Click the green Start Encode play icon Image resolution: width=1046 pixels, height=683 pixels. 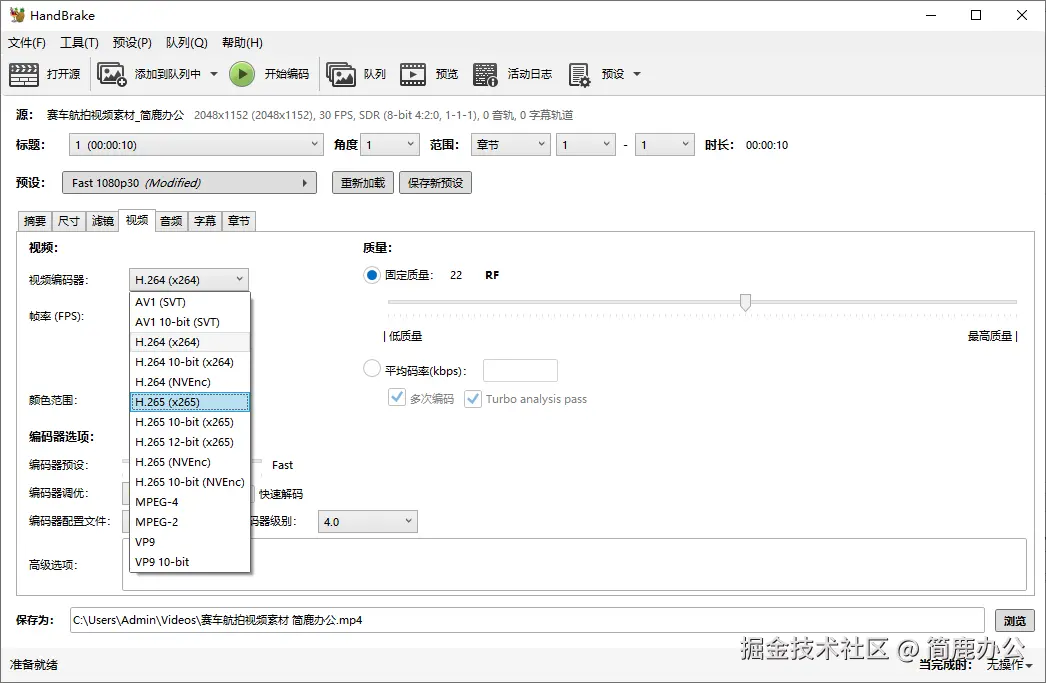pyautogui.click(x=242, y=74)
